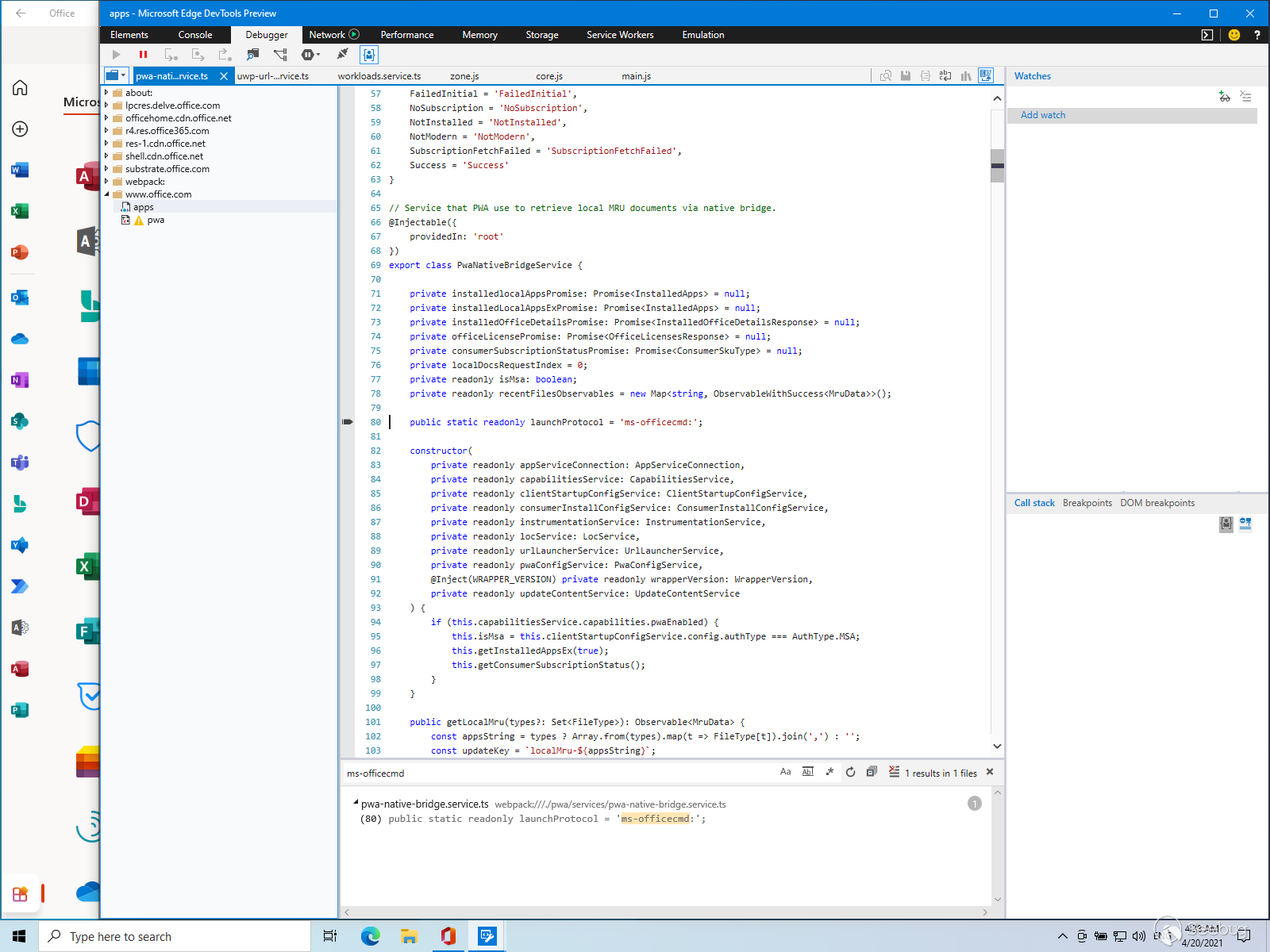This screenshot has width=1270, height=952.
Task: Toggle the Match case (Aa) search option
Action: click(785, 772)
